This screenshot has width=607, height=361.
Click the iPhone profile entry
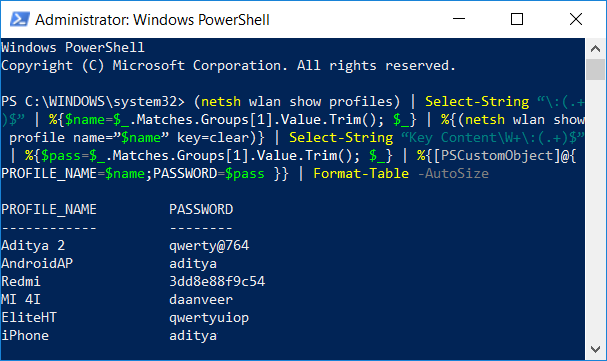tap(25, 335)
